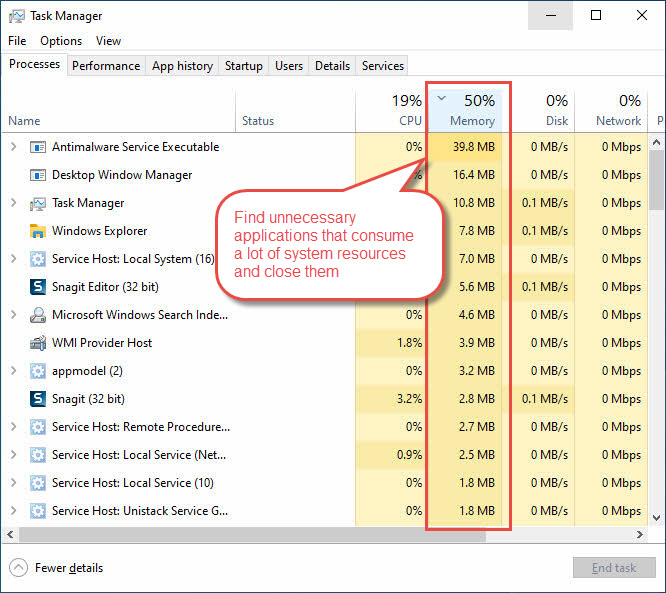Viewport: 666px width, 593px height.
Task: Click the vertical scrollbar down arrow
Action: click(x=656, y=518)
